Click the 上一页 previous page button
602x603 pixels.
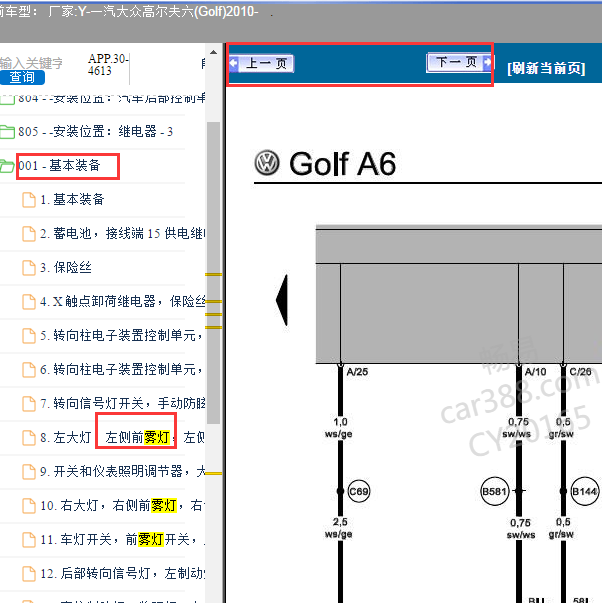click(x=262, y=63)
